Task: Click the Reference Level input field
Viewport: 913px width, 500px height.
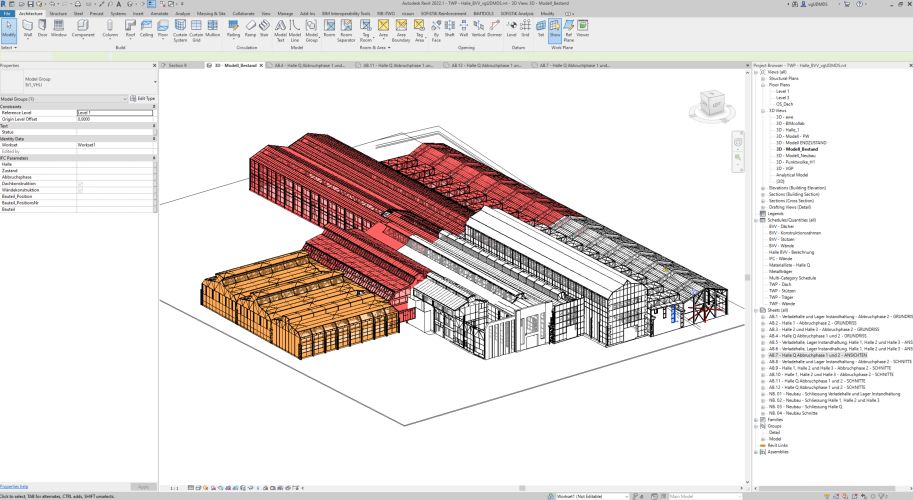Action: point(115,113)
